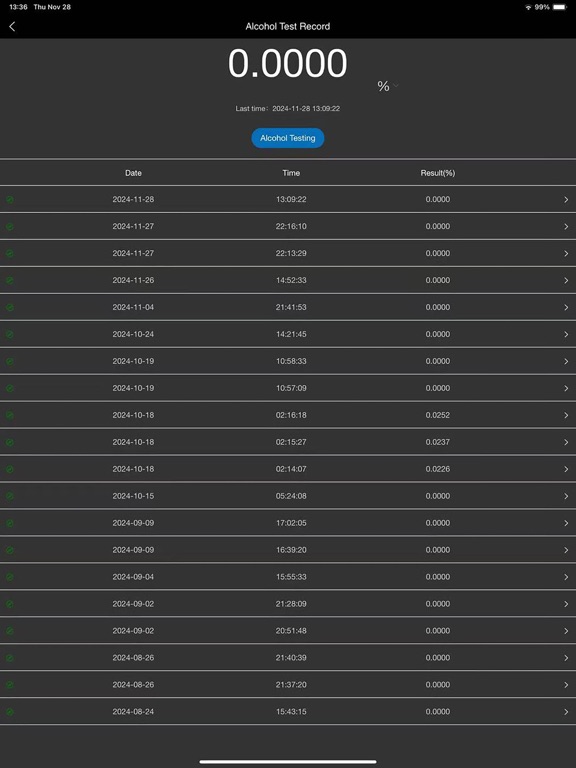Open details chevron for 21:40:39 record
Image resolution: width=576 pixels, height=768 pixels.
click(x=566, y=657)
